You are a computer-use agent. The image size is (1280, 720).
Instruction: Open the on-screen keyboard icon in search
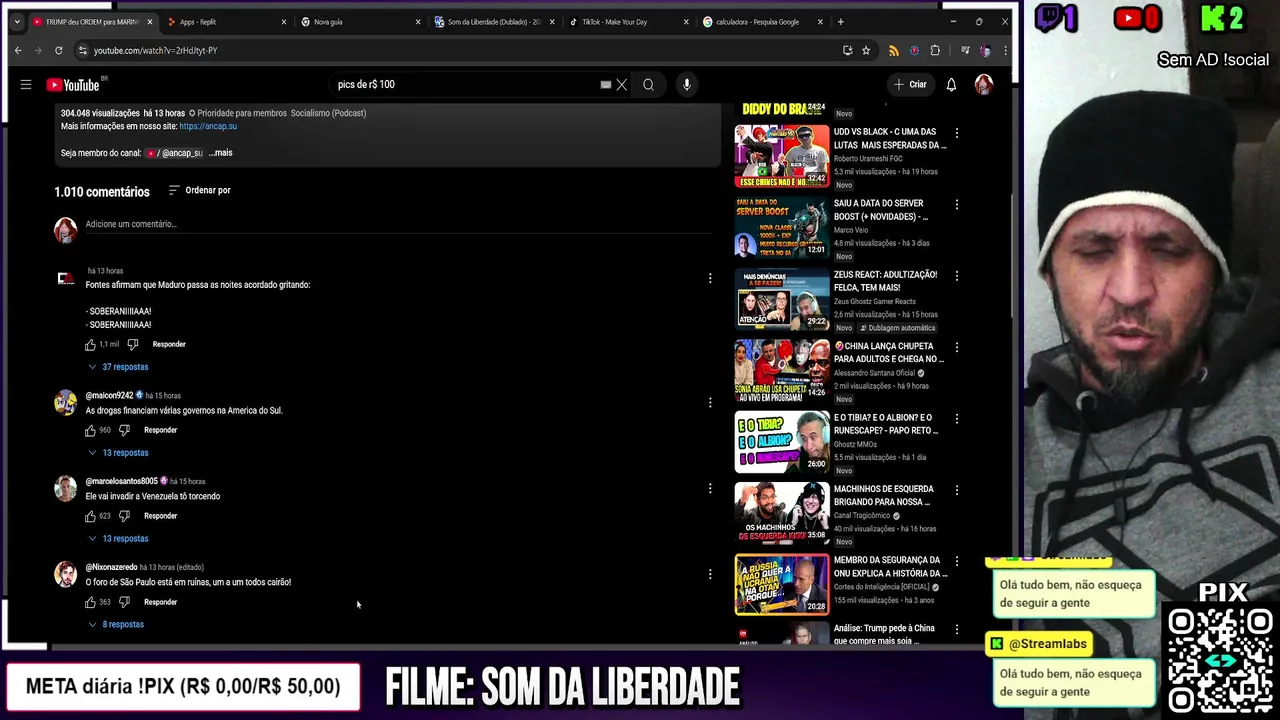point(605,85)
